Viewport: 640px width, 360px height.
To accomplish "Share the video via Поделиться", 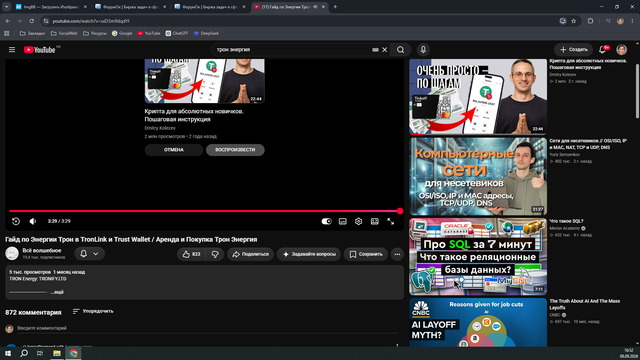I will (250, 254).
